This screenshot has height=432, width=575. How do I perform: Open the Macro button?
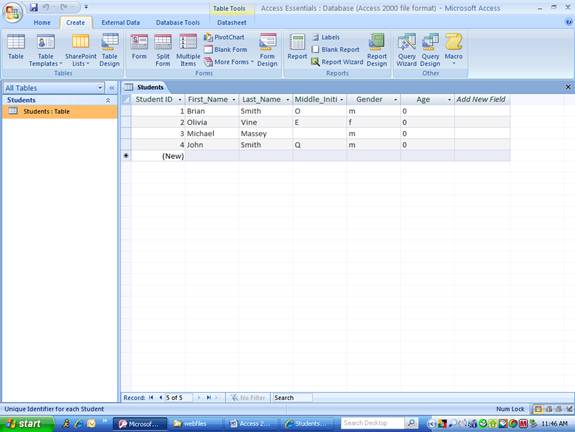454,50
